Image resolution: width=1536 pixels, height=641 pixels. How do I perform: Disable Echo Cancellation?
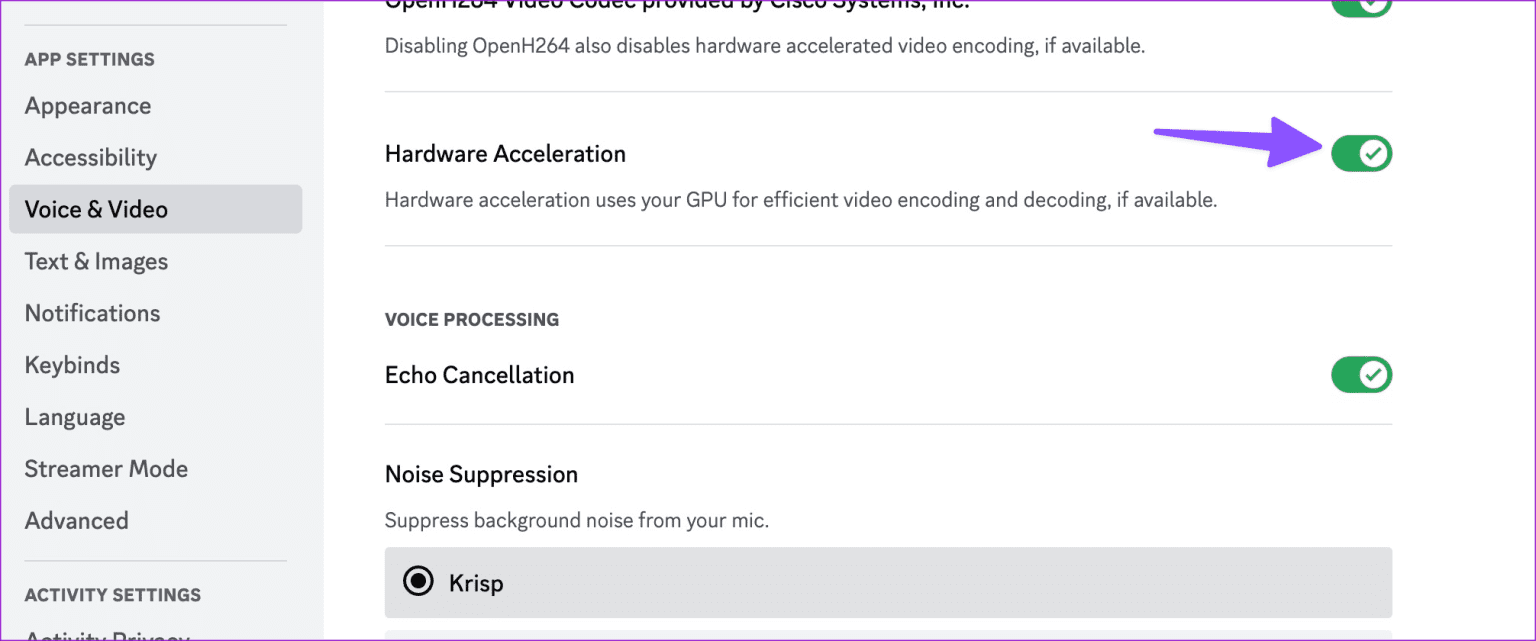tap(1361, 374)
